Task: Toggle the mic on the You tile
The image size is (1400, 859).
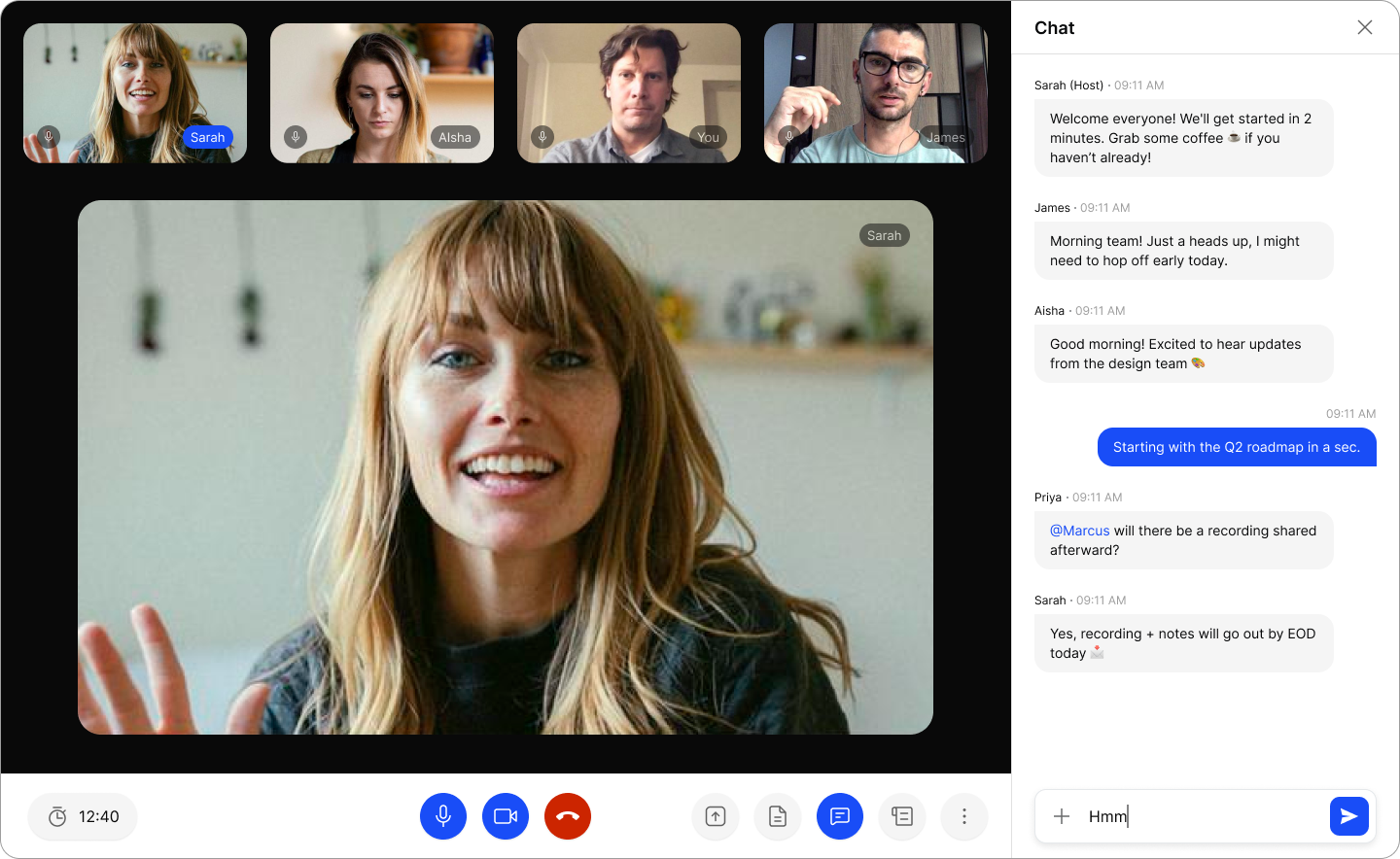Action: 542,137
